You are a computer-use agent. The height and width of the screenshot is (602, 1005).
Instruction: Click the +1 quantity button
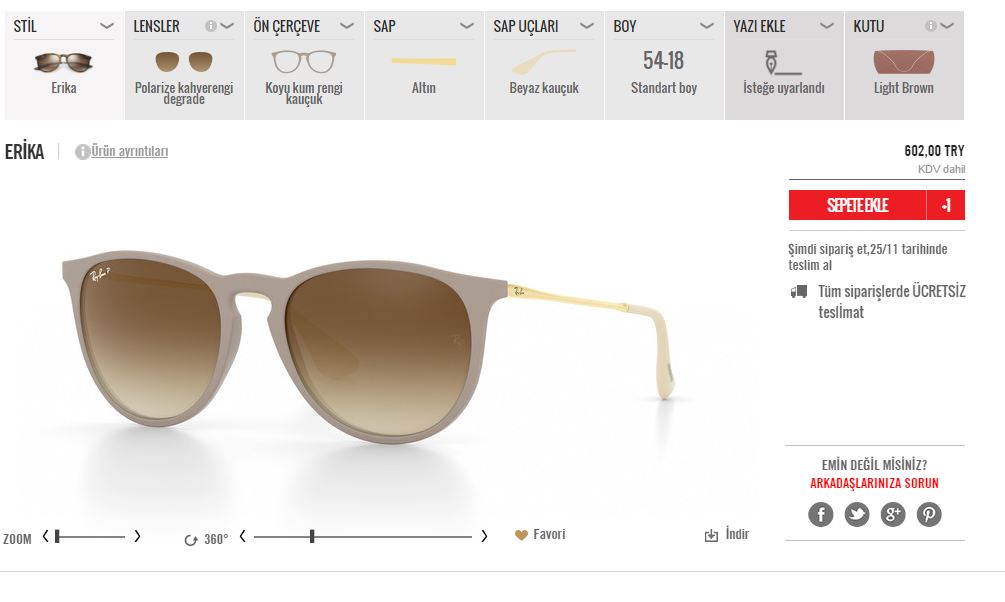click(946, 205)
